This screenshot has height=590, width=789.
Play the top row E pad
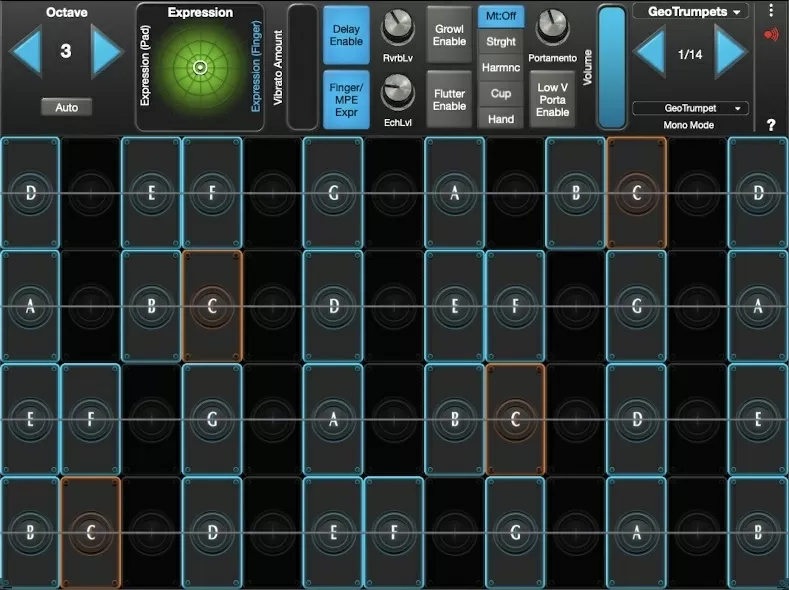(151, 193)
